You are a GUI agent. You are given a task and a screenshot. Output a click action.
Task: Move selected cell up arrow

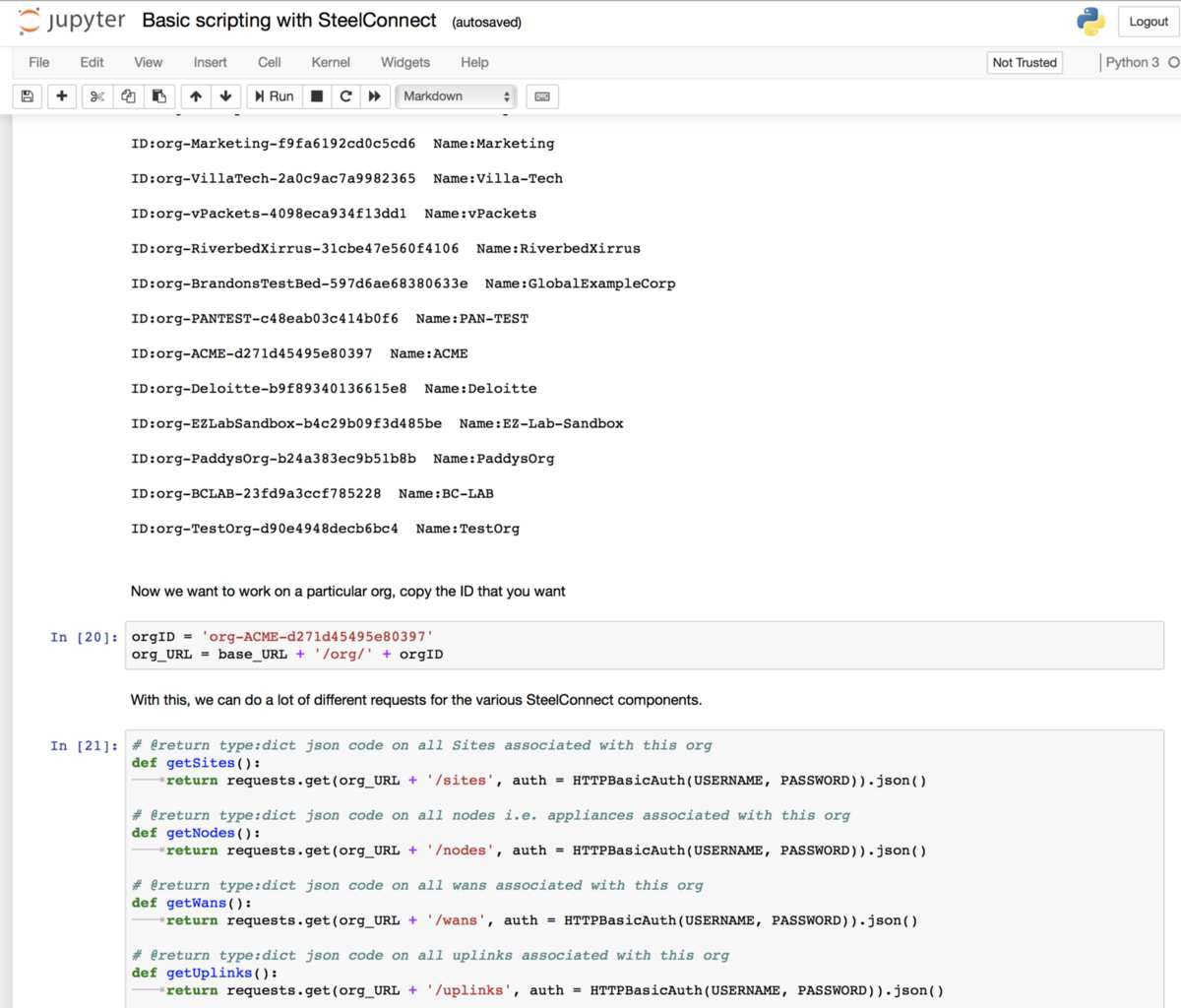(x=196, y=96)
